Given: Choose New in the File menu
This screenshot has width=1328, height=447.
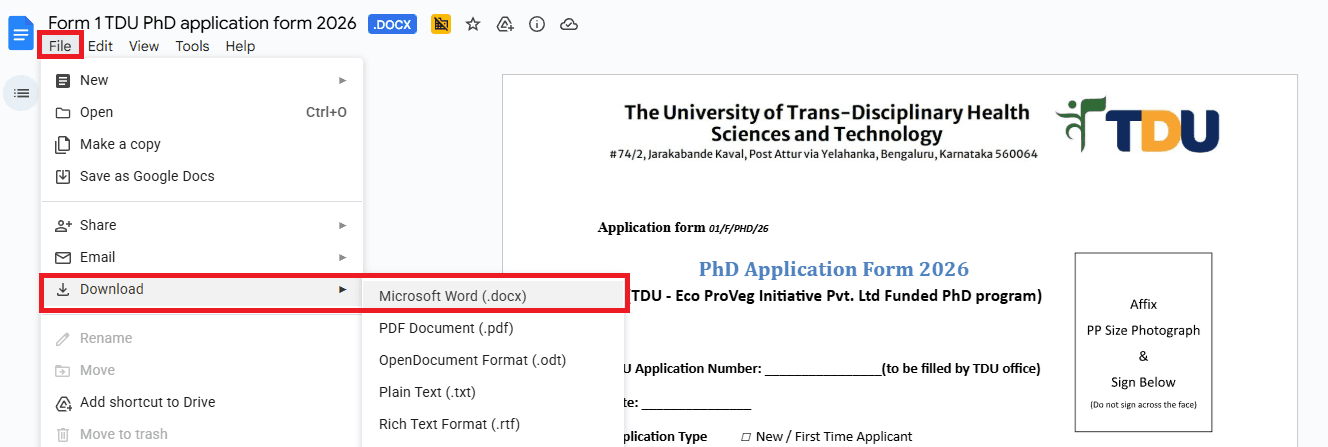Looking at the screenshot, I should pos(202,80).
